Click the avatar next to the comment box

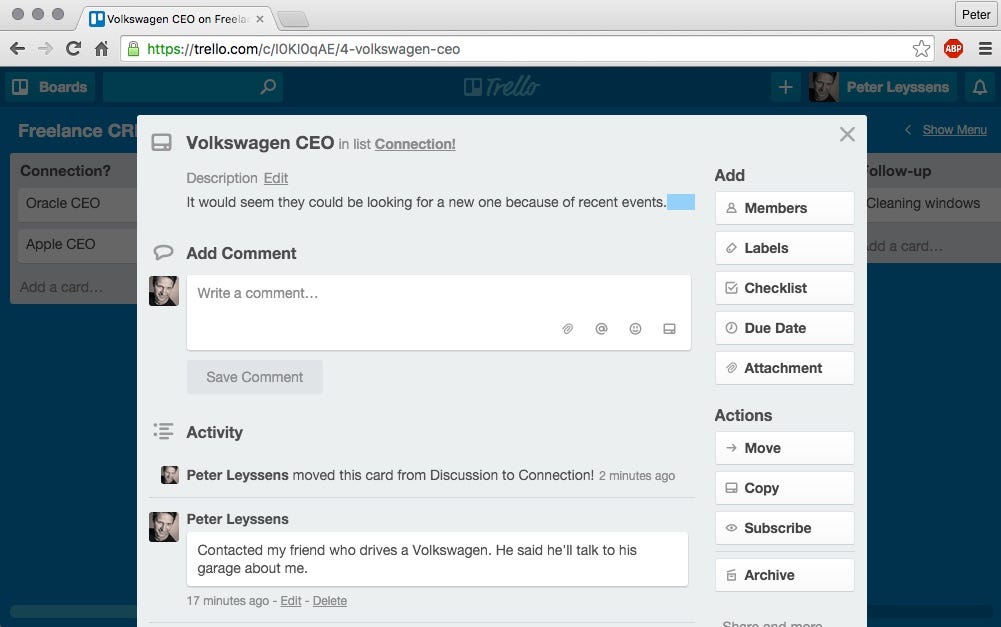(164, 291)
